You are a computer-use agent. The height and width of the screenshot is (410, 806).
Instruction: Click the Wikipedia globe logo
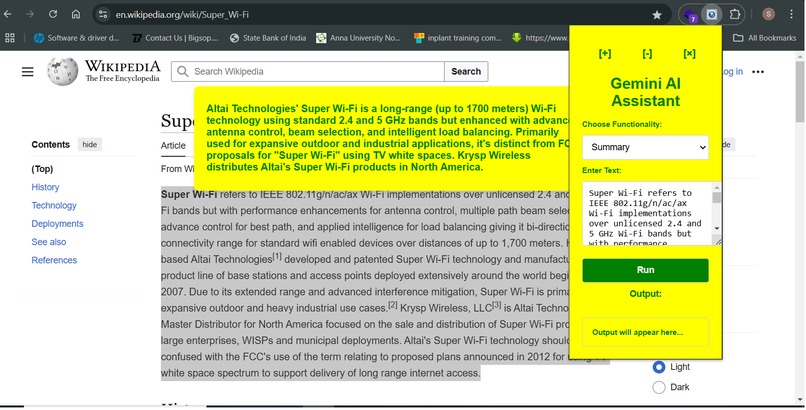coord(63,71)
